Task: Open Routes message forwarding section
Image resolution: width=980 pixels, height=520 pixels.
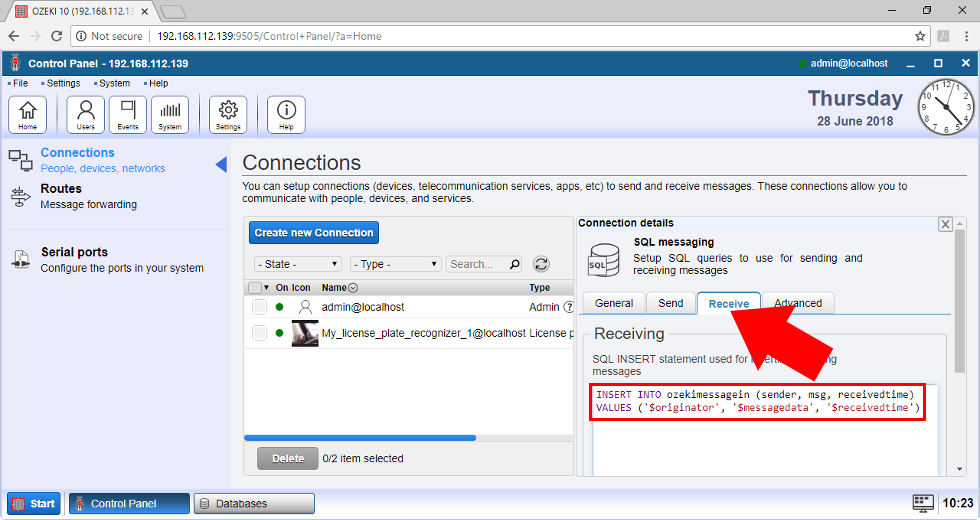Action: click(x=61, y=189)
